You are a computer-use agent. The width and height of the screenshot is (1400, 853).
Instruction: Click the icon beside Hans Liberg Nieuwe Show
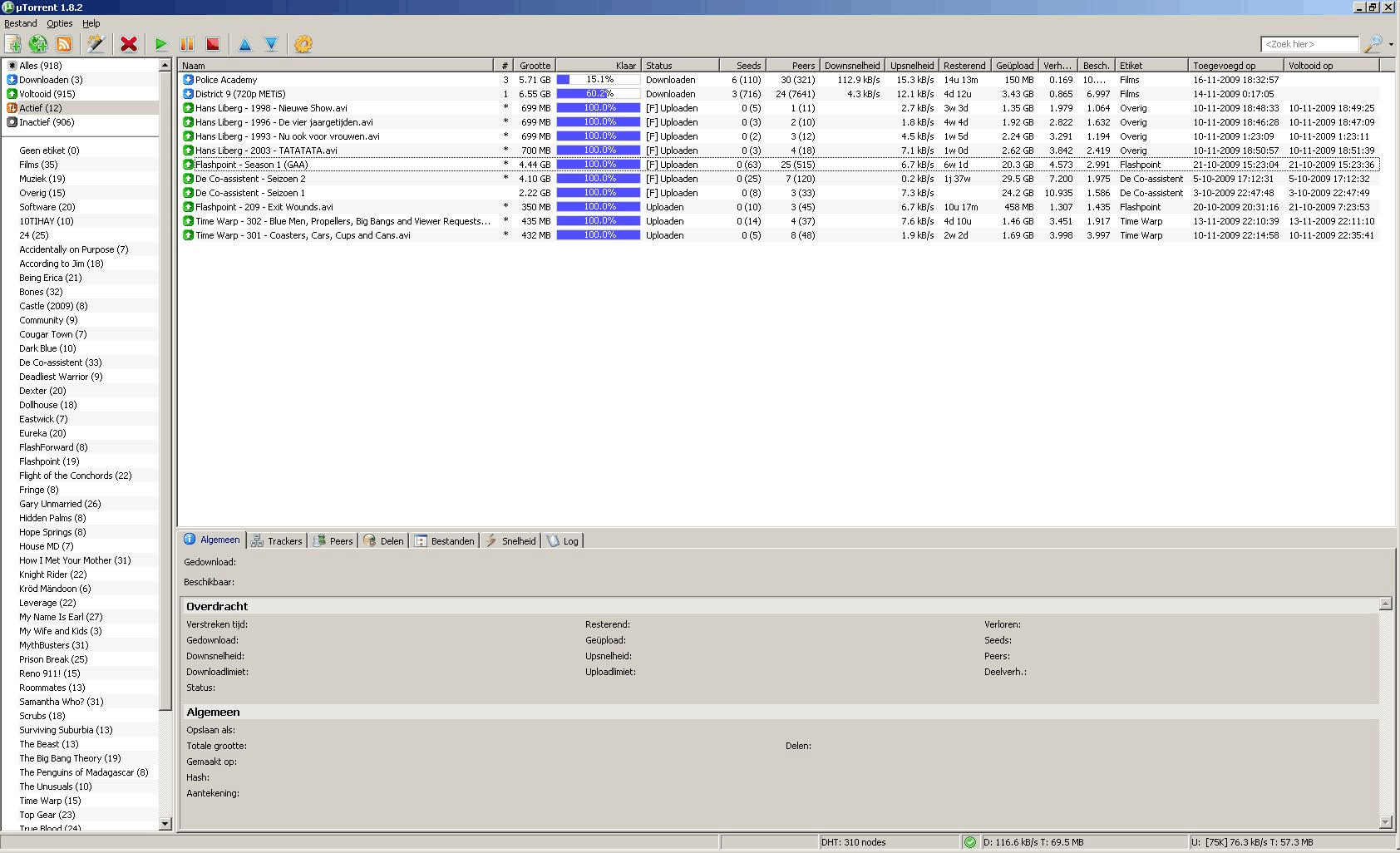[x=188, y=108]
